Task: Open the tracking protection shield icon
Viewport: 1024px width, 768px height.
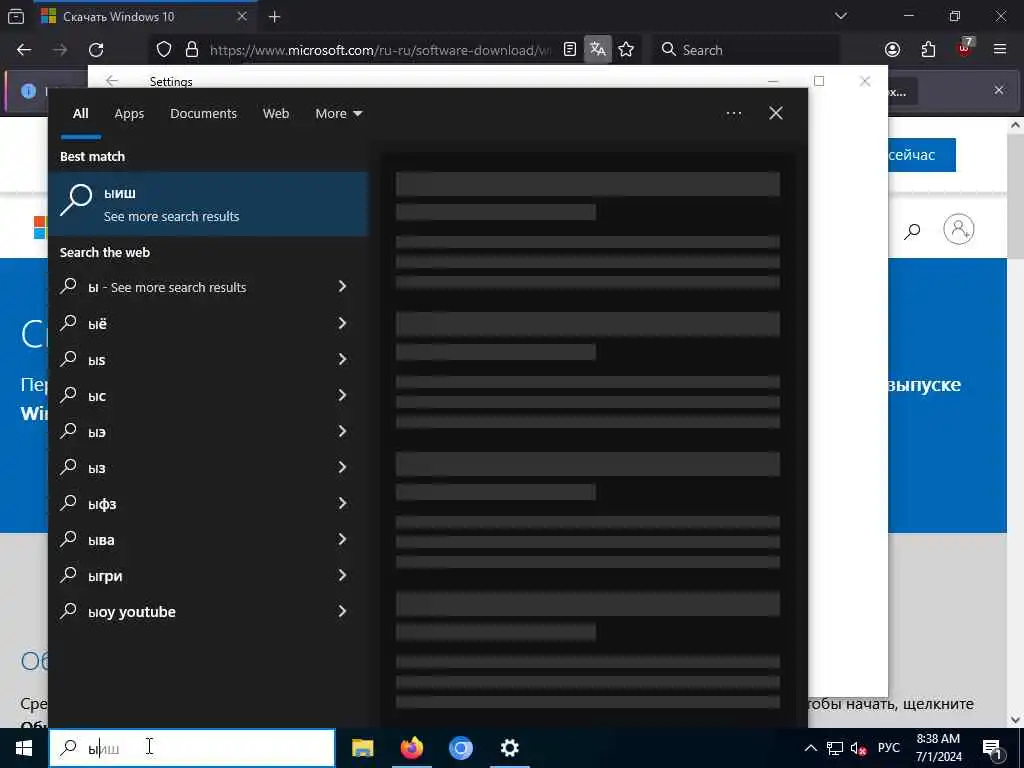Action: pyautogui.click(x=164, y=50)
